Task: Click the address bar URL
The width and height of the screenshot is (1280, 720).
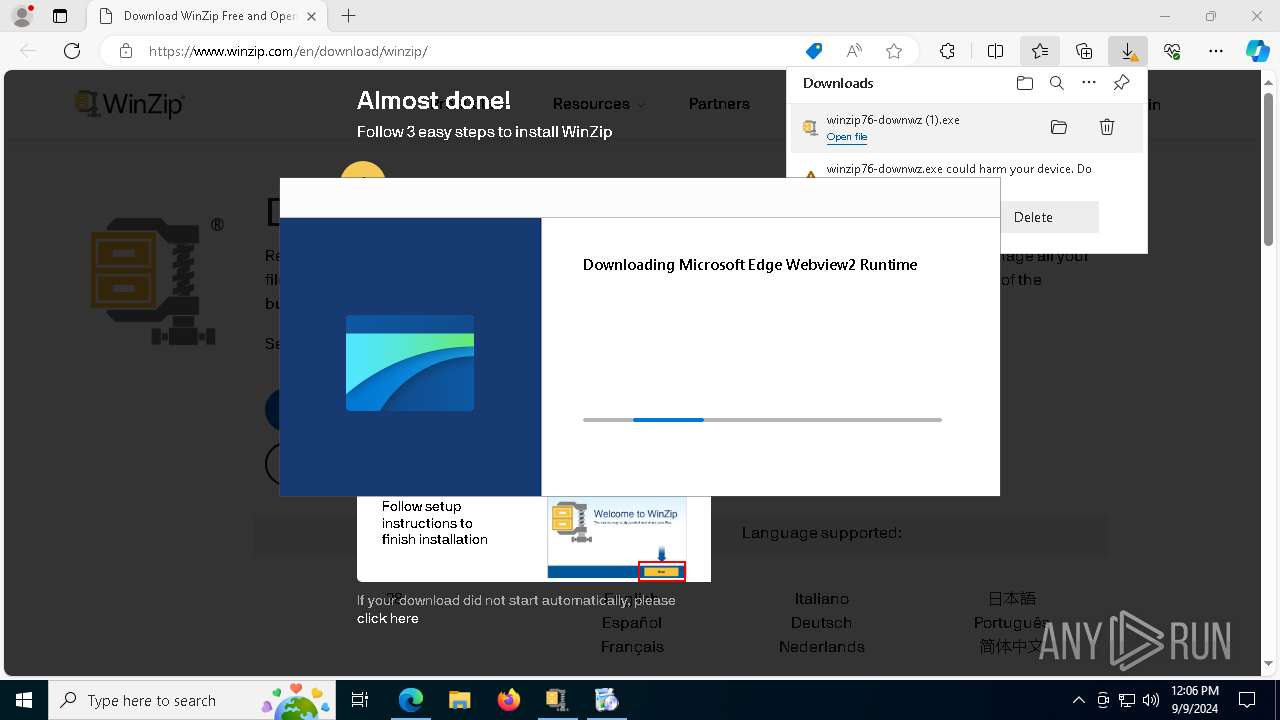Action: click(x=288, y=51)
